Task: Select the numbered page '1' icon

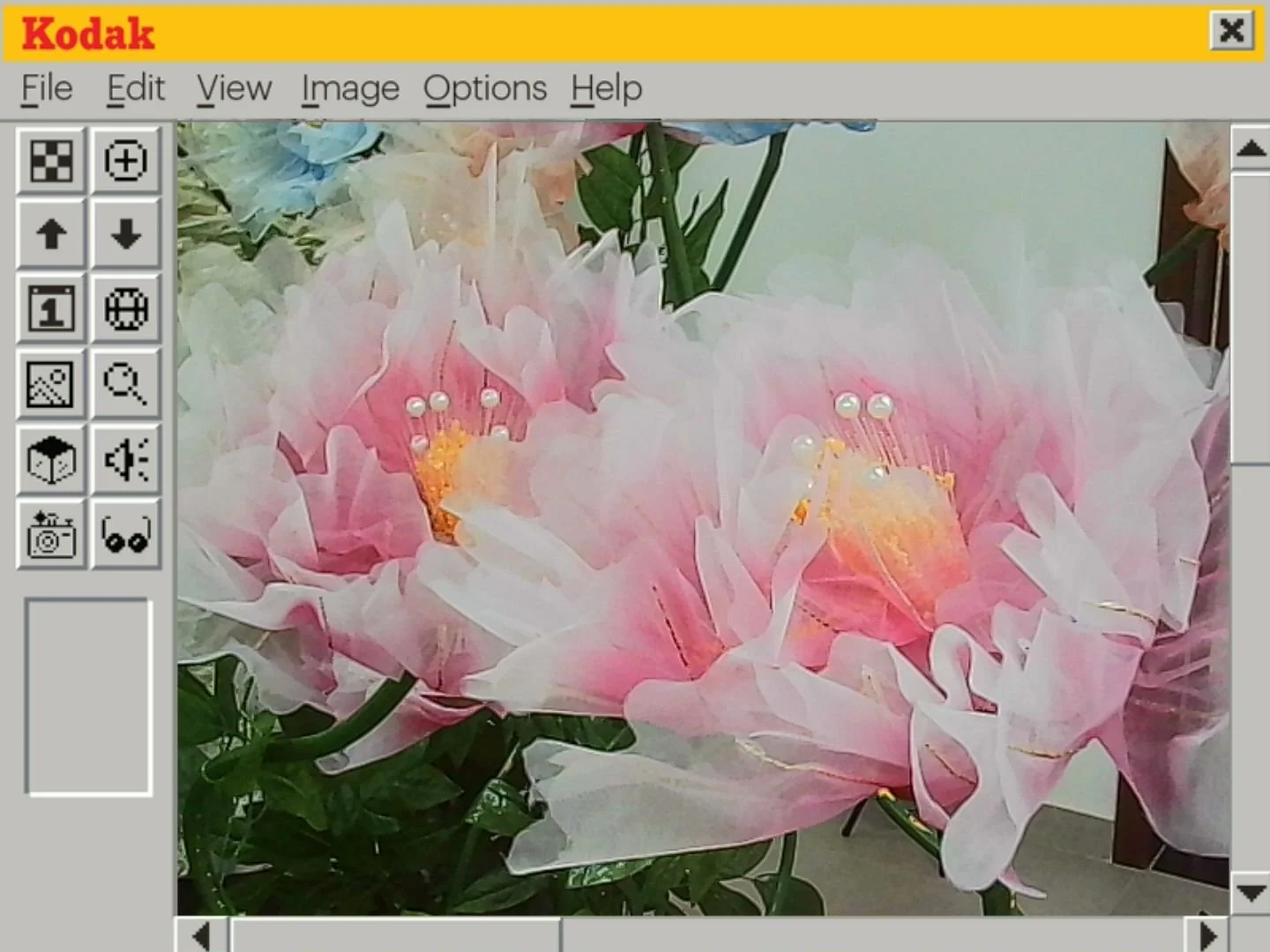Action: pyautogui.click(x=51, y=309)
